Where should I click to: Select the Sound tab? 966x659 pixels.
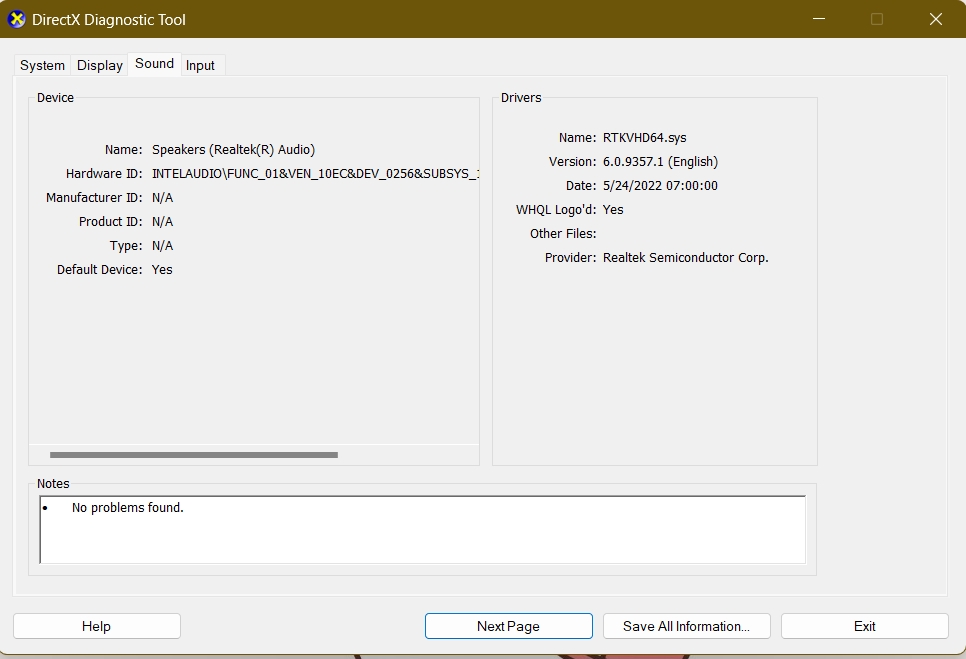tap(155, 64)
